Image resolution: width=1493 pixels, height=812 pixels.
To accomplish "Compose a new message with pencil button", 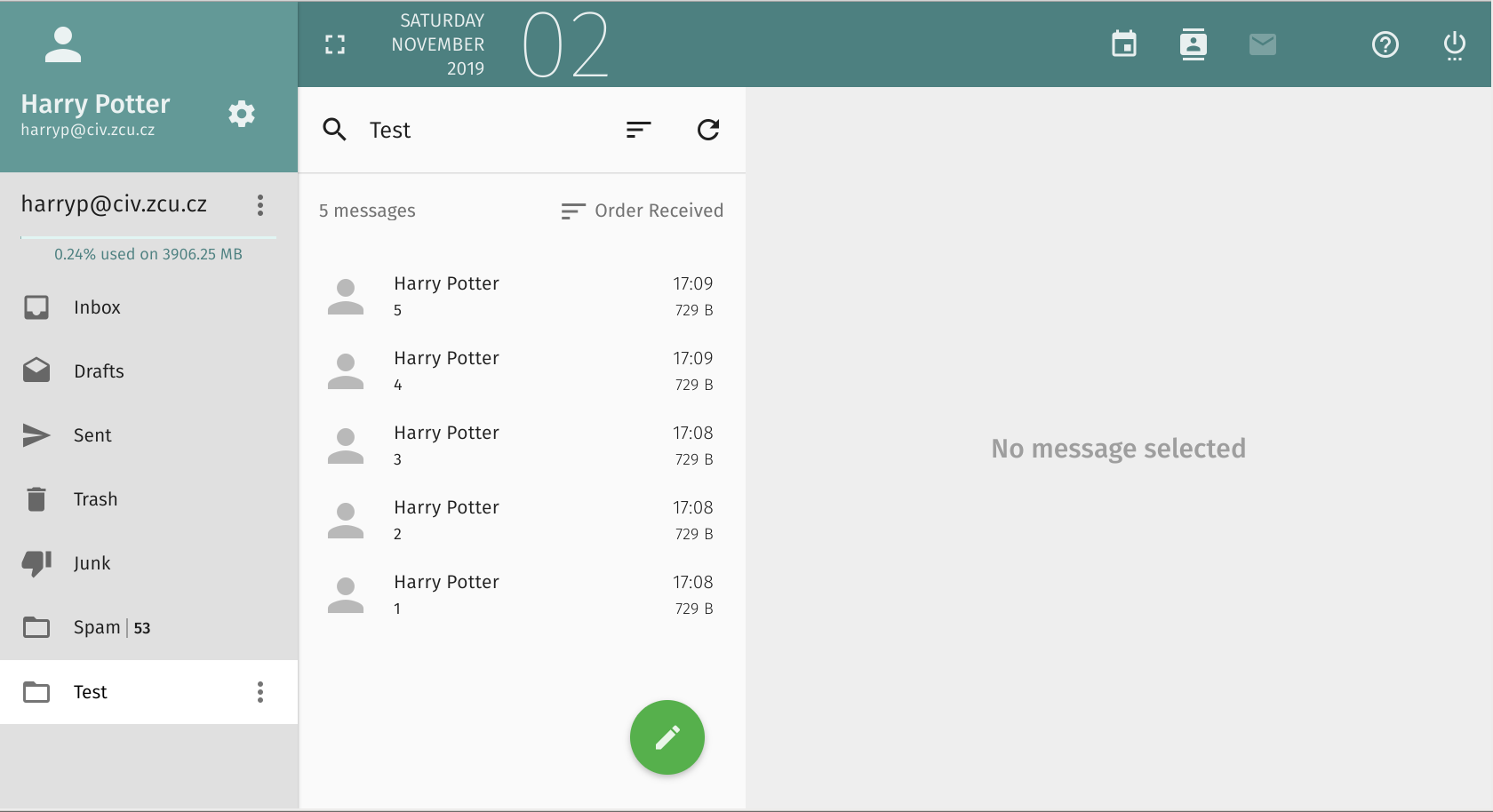I will pyautogui.click(x=667, y=737).
